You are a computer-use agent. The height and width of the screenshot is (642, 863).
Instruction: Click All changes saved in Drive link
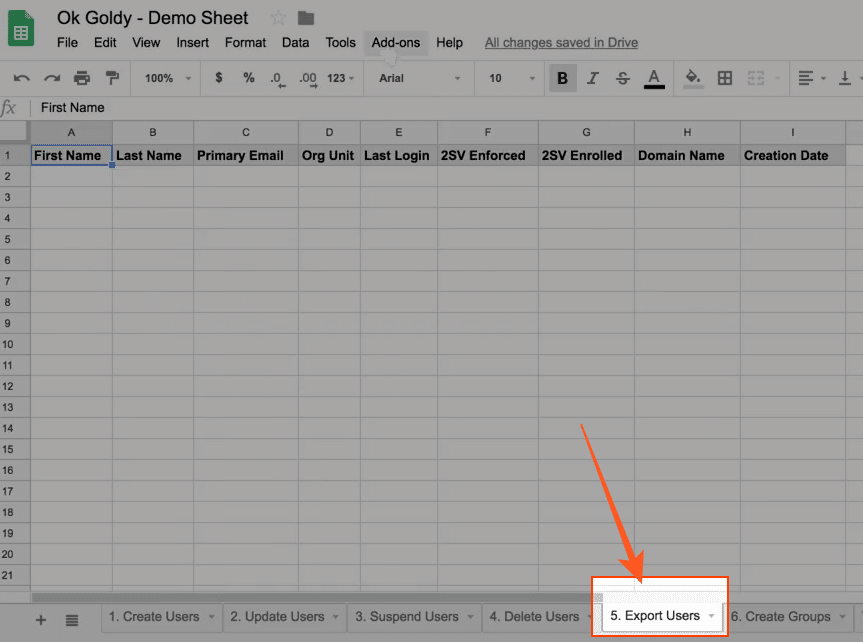click(561, 42)
